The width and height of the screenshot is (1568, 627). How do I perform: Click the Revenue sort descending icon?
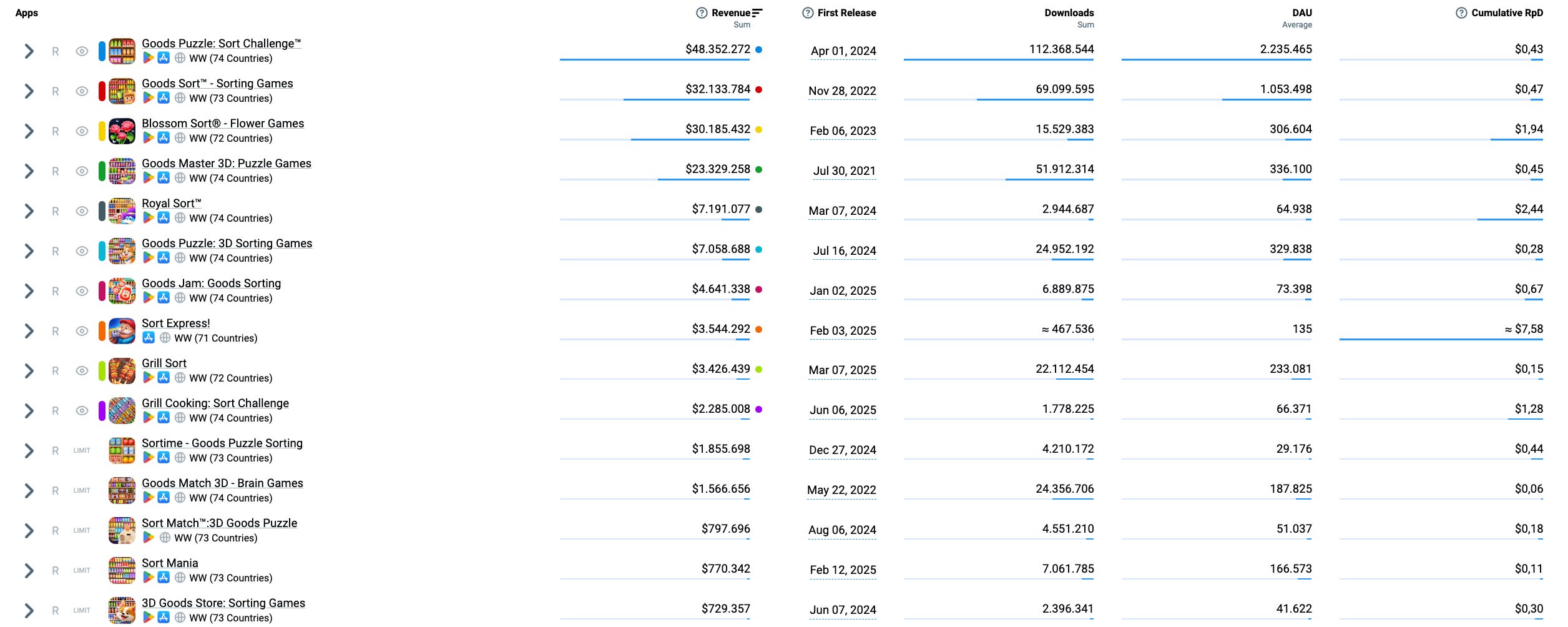point(757,13)
